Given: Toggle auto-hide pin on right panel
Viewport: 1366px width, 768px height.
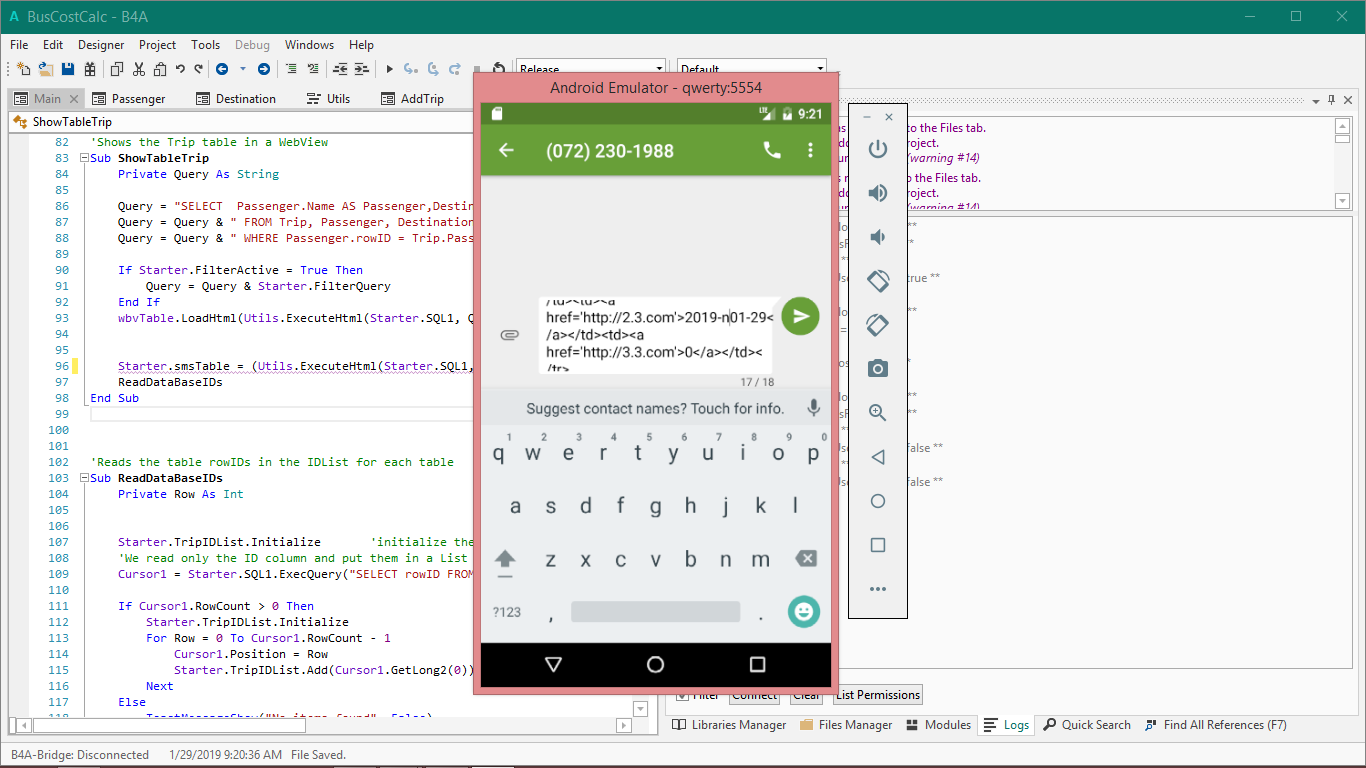Looking at the screenshot, I should click(x=1331, y=100).
